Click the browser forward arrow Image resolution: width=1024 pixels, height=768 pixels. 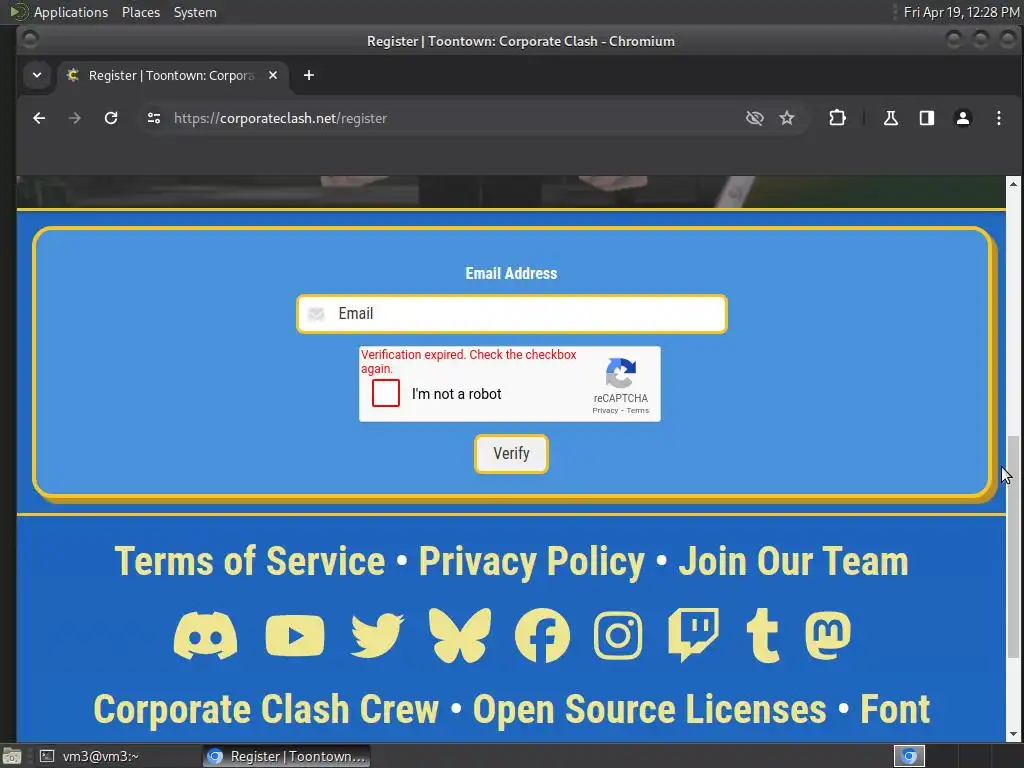pyautogui.click(x=74, y=118)
